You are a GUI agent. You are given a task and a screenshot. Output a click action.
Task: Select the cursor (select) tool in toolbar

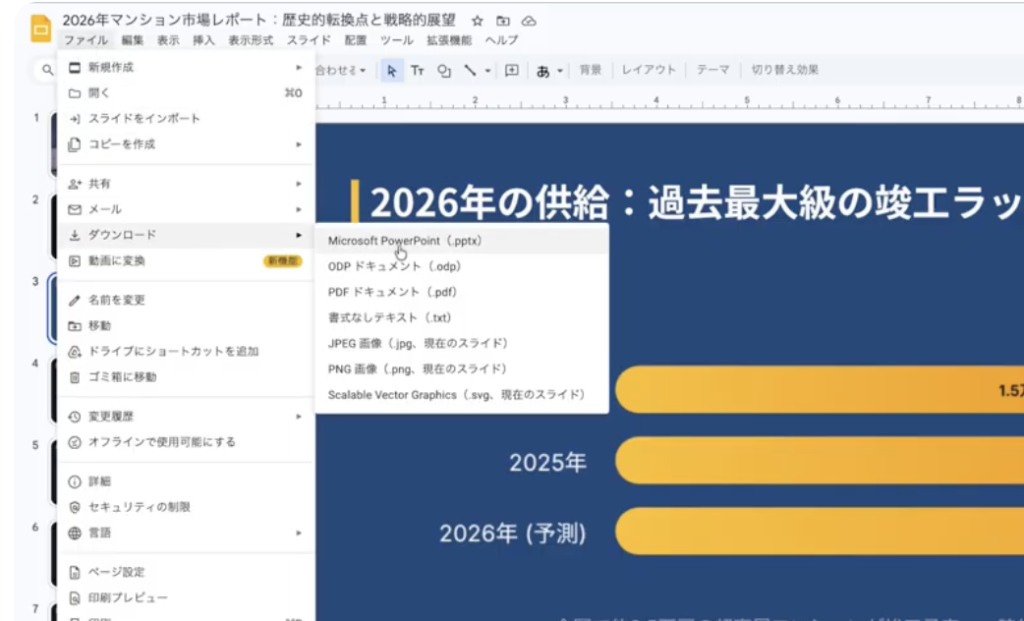pyautogui.click(x=392, y=70)
